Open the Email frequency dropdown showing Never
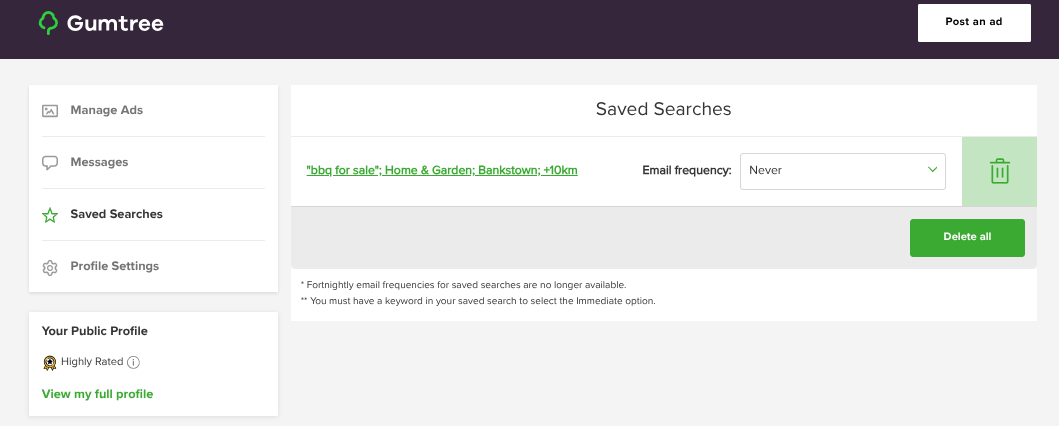 point(842,171)
